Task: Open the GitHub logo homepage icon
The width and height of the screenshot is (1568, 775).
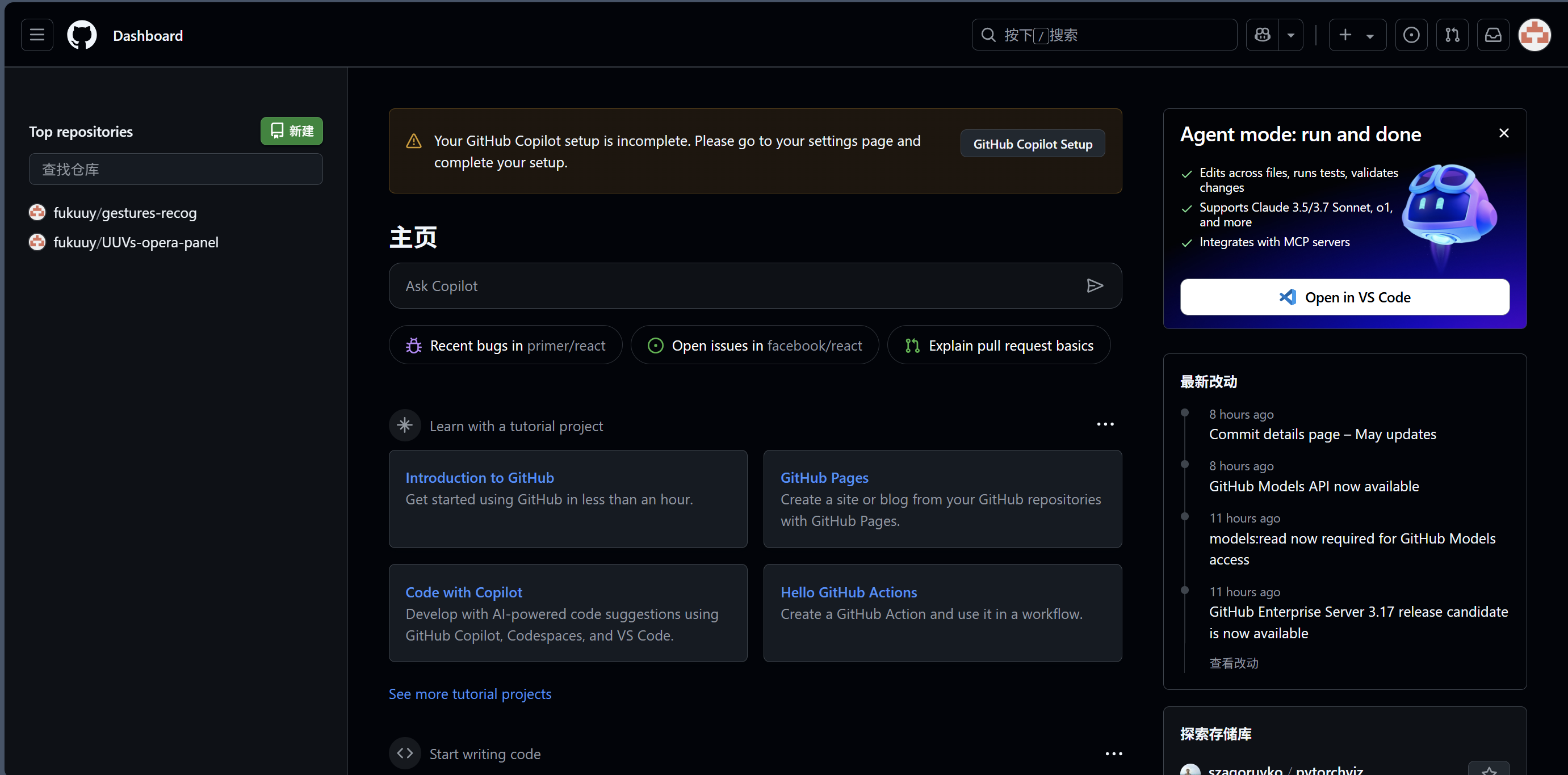Action: [82, 35]
